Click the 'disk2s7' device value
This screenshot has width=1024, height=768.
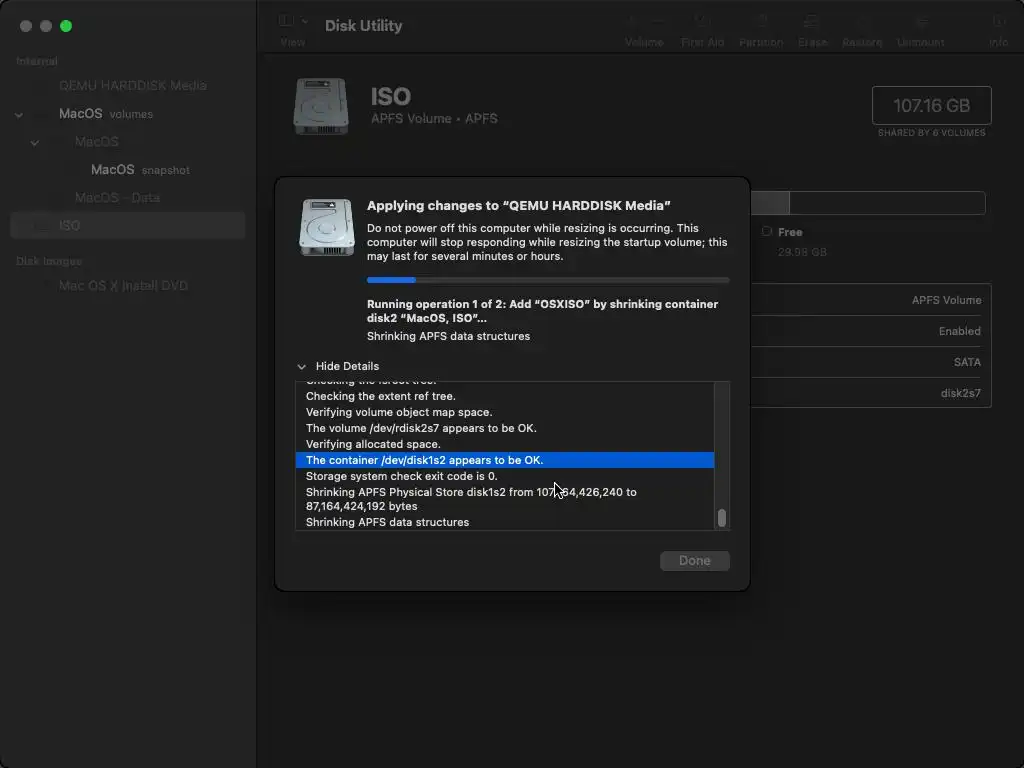[x=961, y=393]
